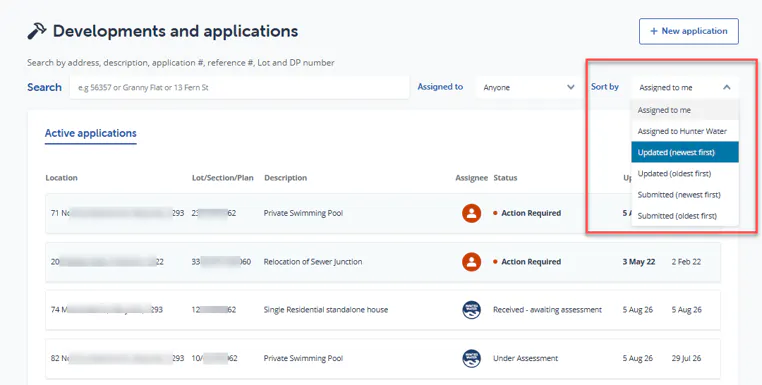Click the 3 May 22 updated date

click(639, 262)
